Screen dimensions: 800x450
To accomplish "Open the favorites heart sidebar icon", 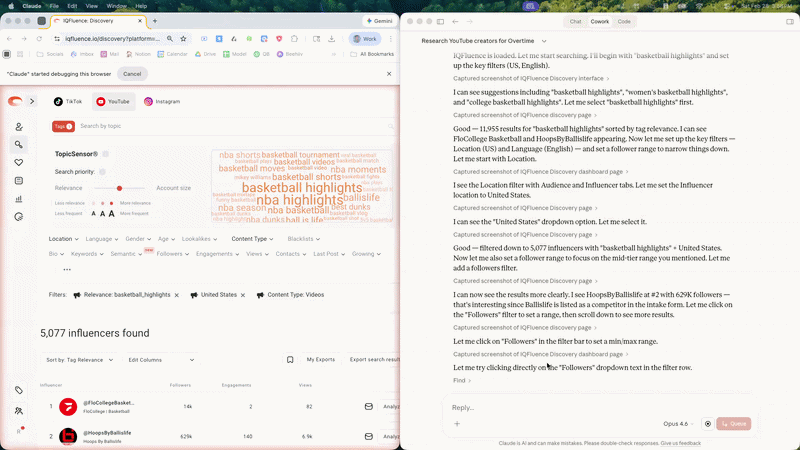I will click(x=19, y=163).
